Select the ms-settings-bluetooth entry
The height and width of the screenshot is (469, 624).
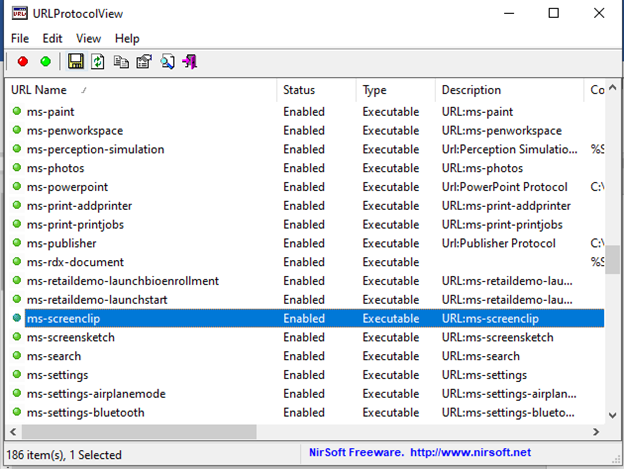pyautogui.click(x=86, y=413)
